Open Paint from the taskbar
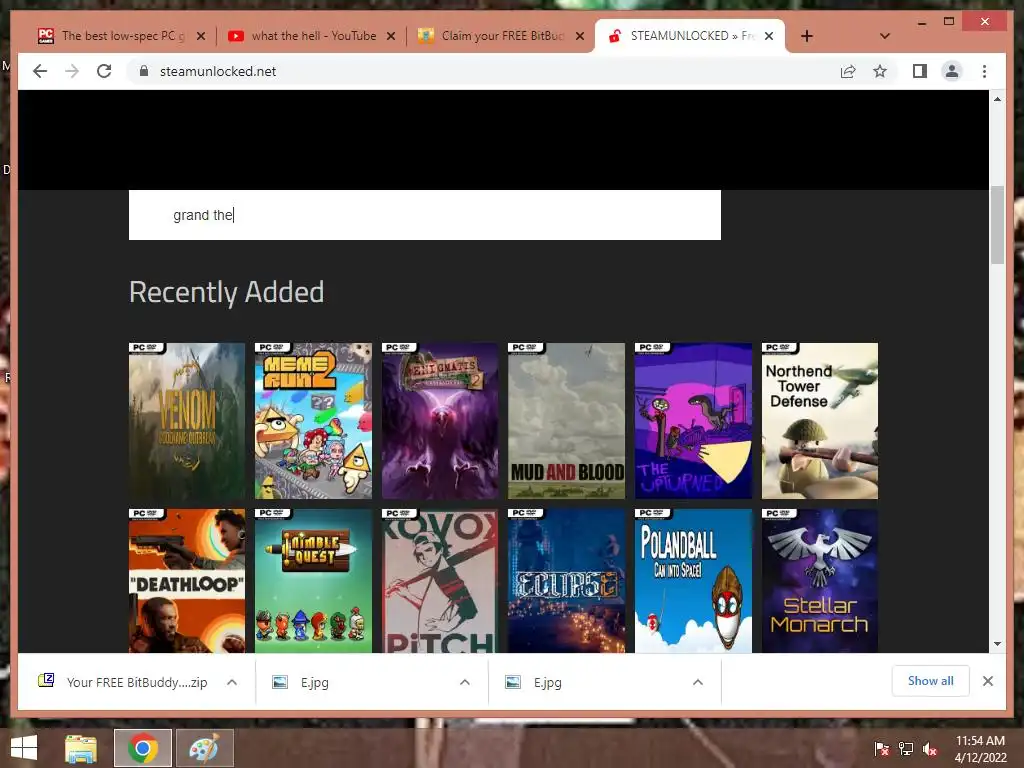 tap(204, 748)
